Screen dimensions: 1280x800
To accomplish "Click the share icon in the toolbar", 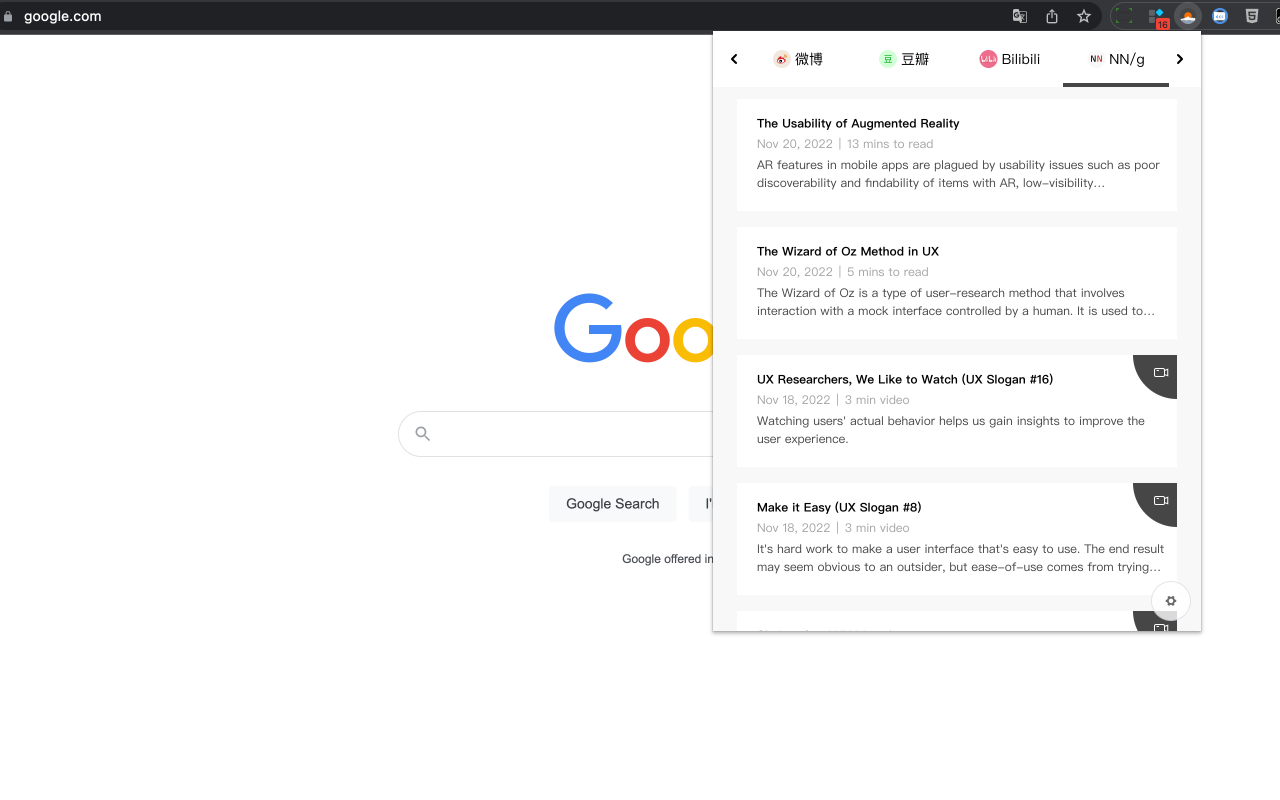I will coord(1051,16).
